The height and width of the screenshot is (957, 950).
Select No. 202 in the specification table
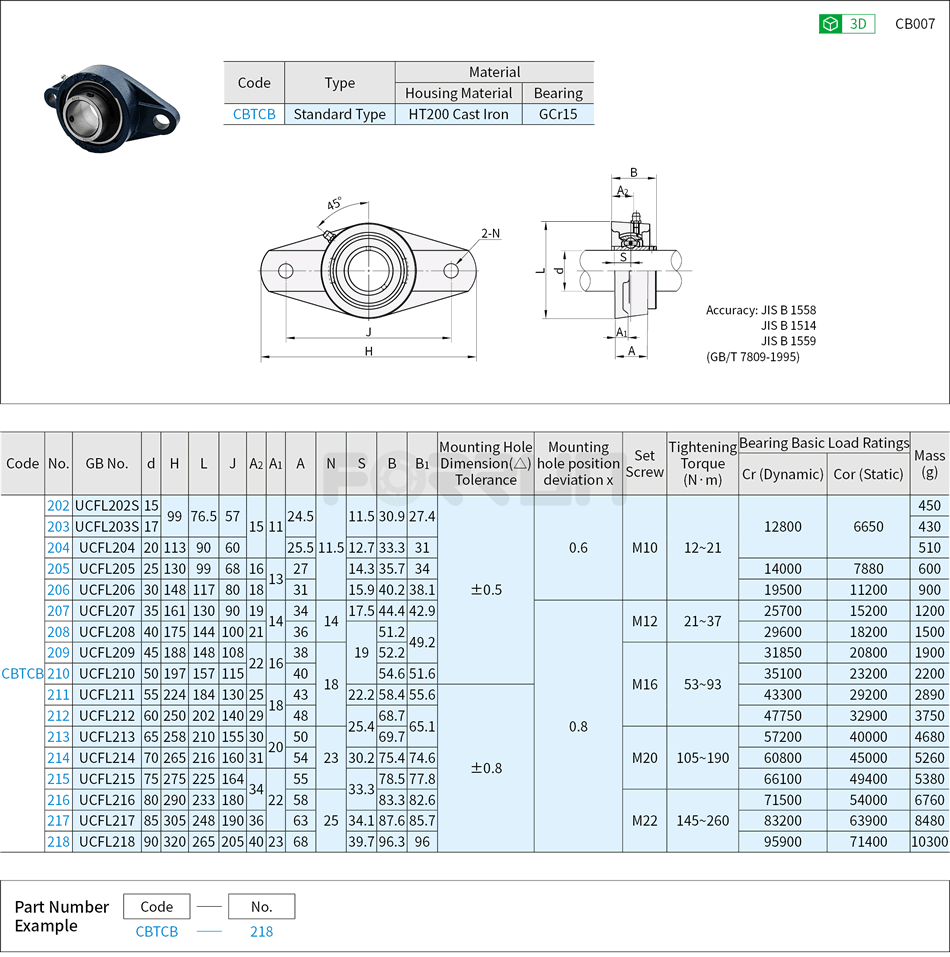pyautogui.click(x=58, y=505)
